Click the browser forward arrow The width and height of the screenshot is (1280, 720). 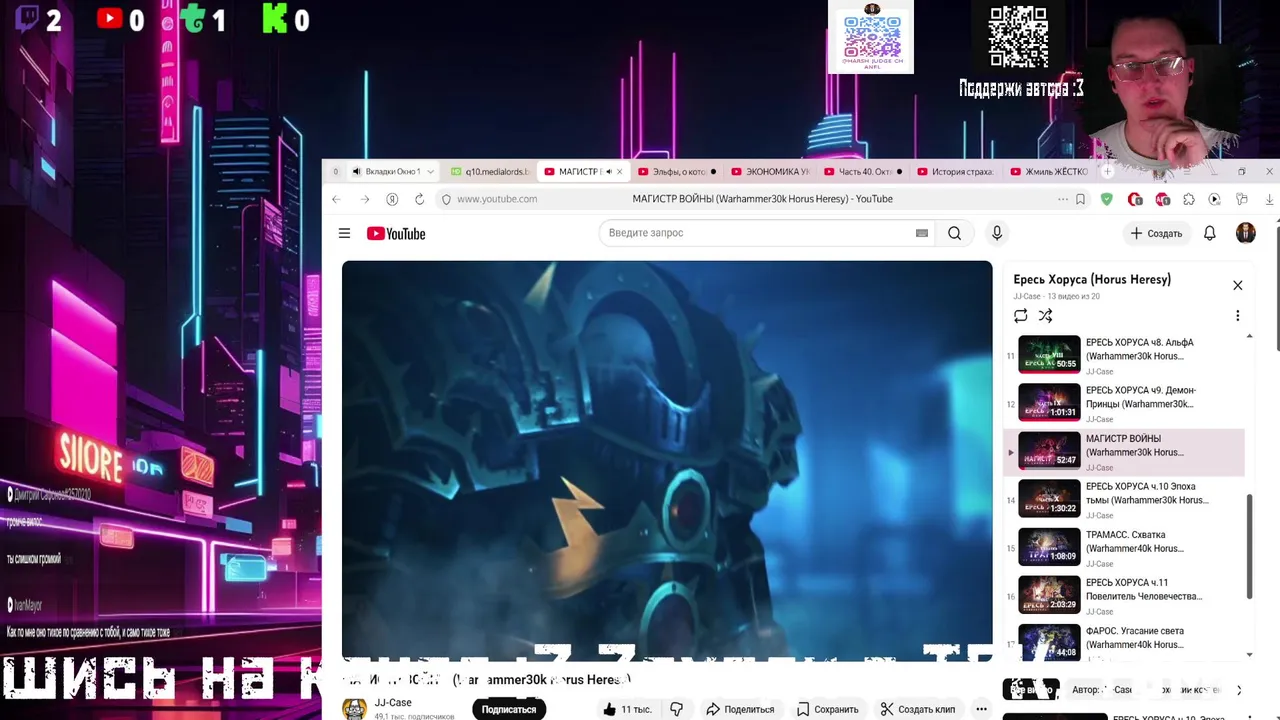(364, 199)
